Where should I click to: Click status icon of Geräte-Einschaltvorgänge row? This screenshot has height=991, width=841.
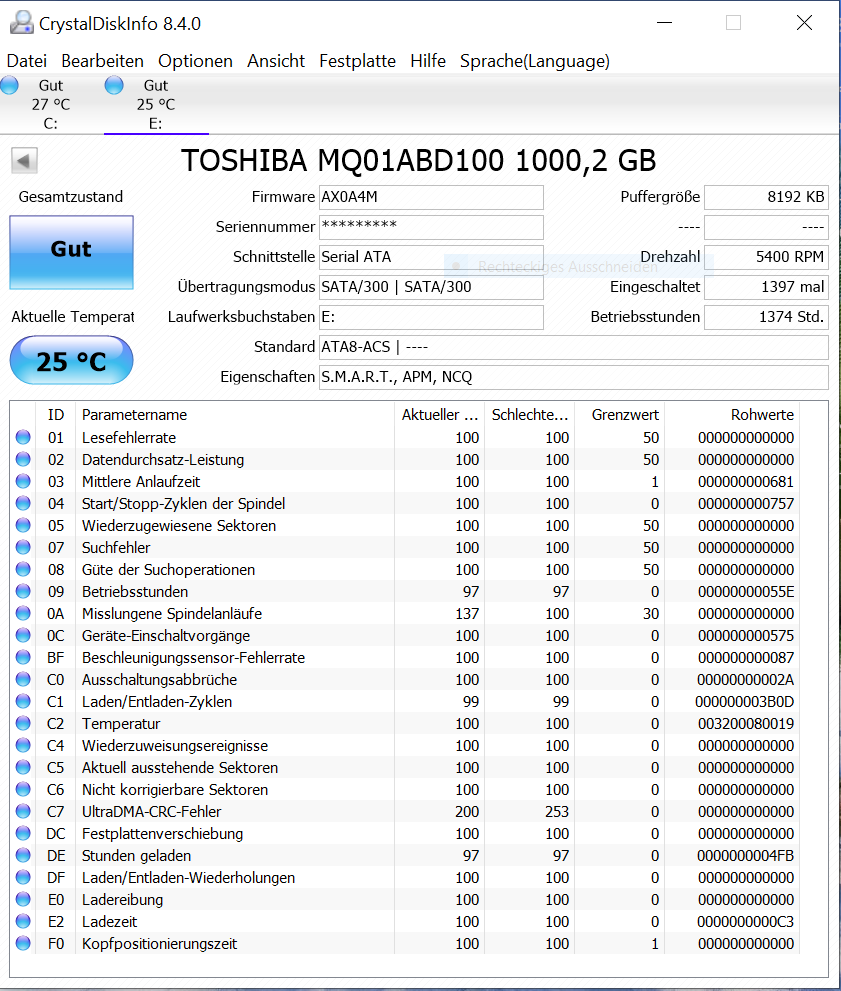pyautogui.click(x=23, y=635)
